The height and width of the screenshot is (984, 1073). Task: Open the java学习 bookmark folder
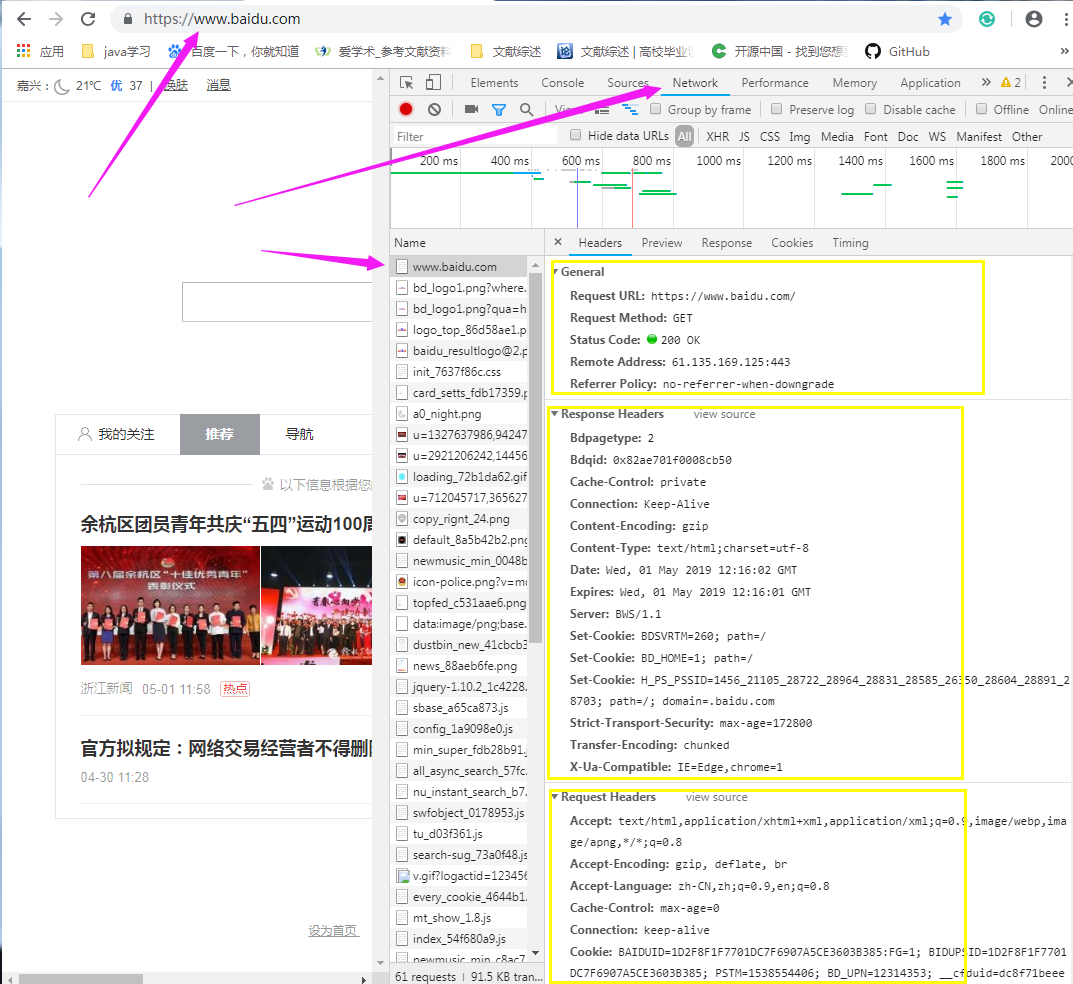116,51
